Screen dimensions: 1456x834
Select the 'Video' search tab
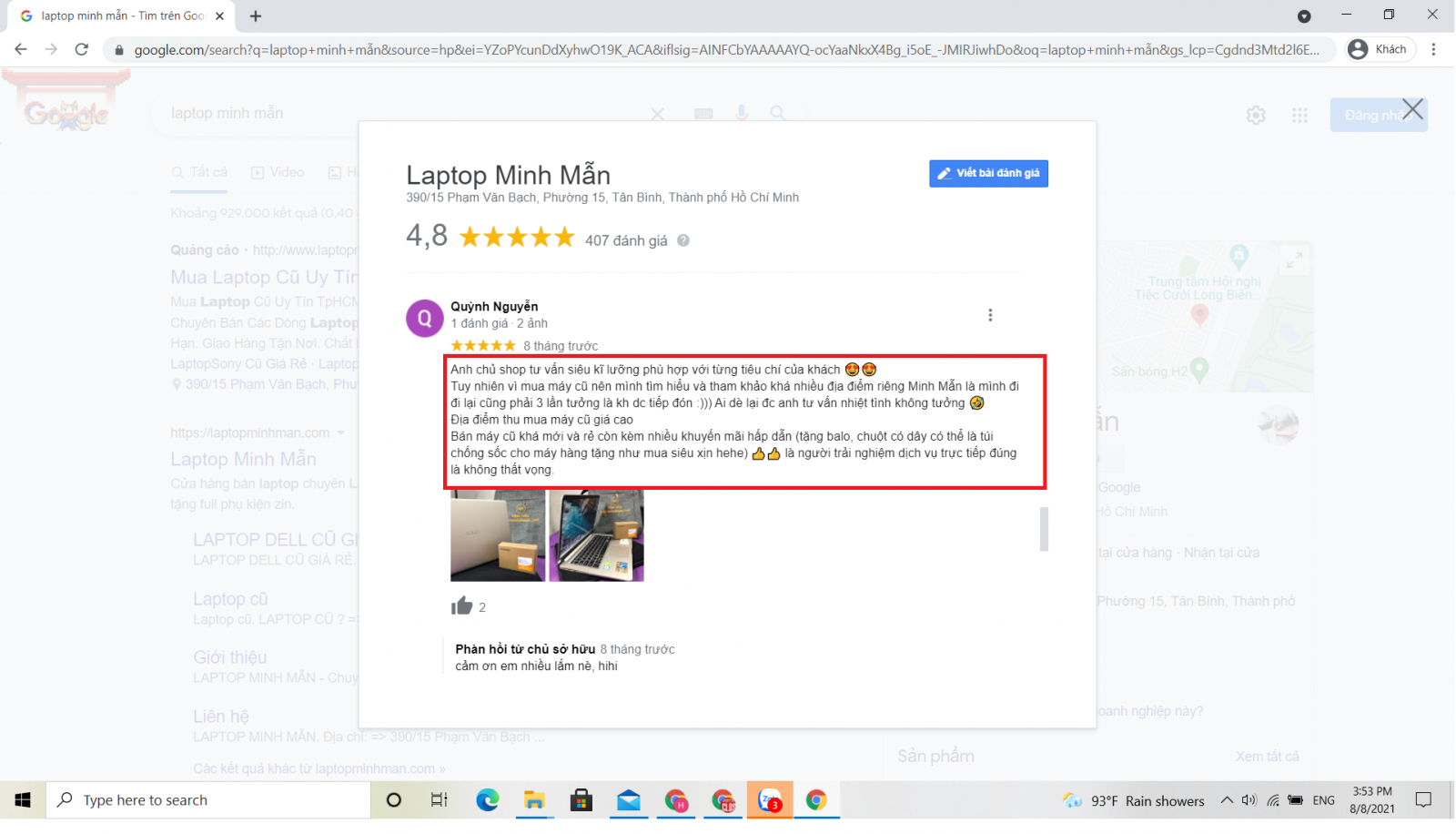point(278,172)
